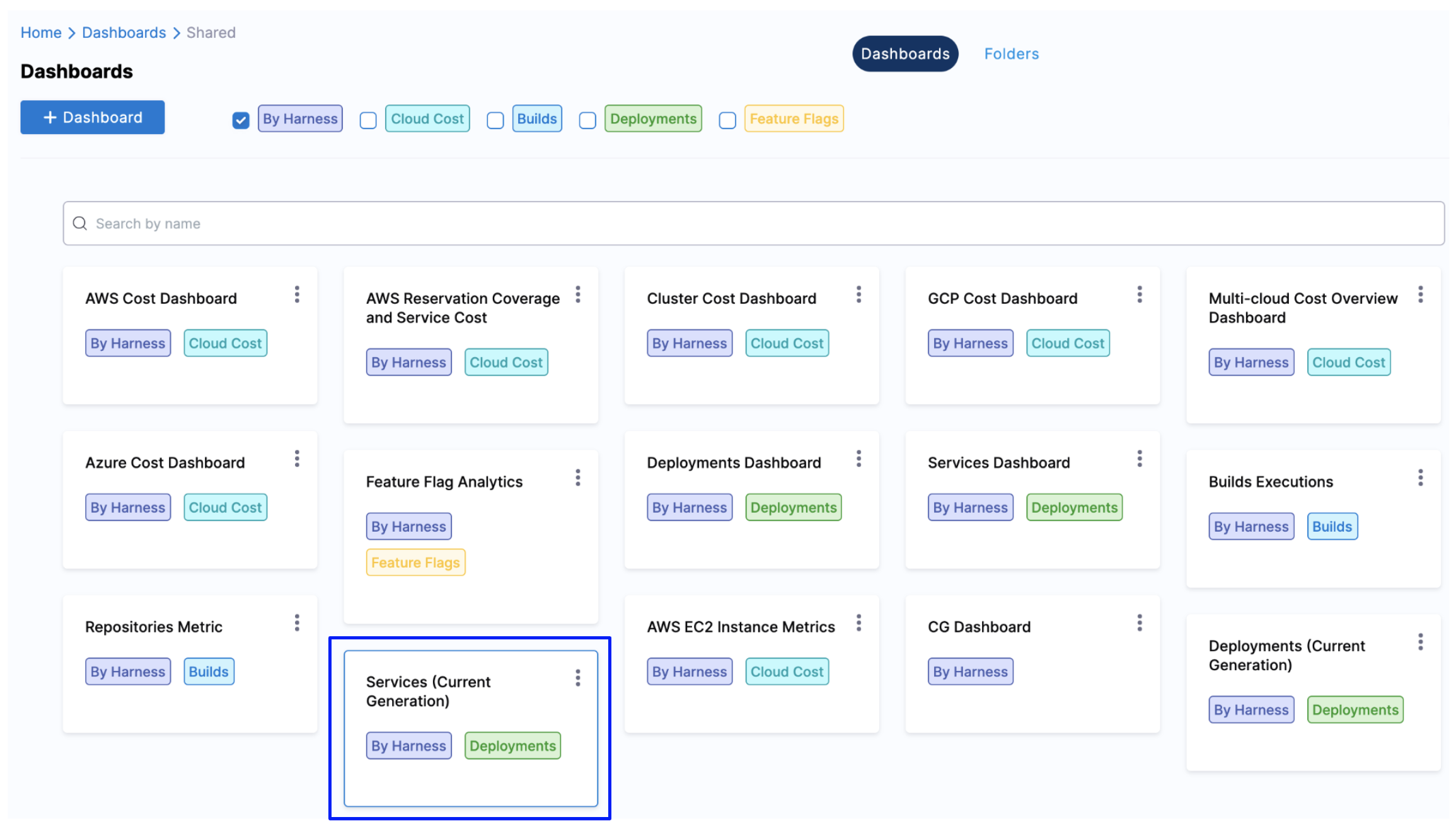
Task: Open the Services Dashboard title
Action: 999,463
